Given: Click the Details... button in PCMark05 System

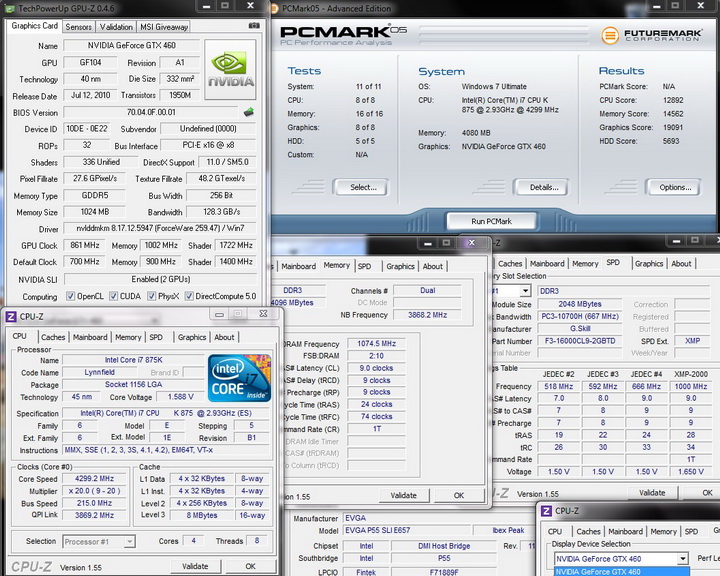Looking at the screenshot, I should [x=544, y=187].
